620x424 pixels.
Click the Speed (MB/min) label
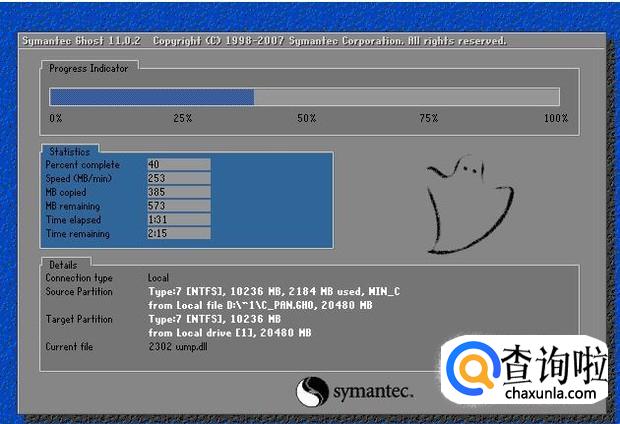pos(78,178)
